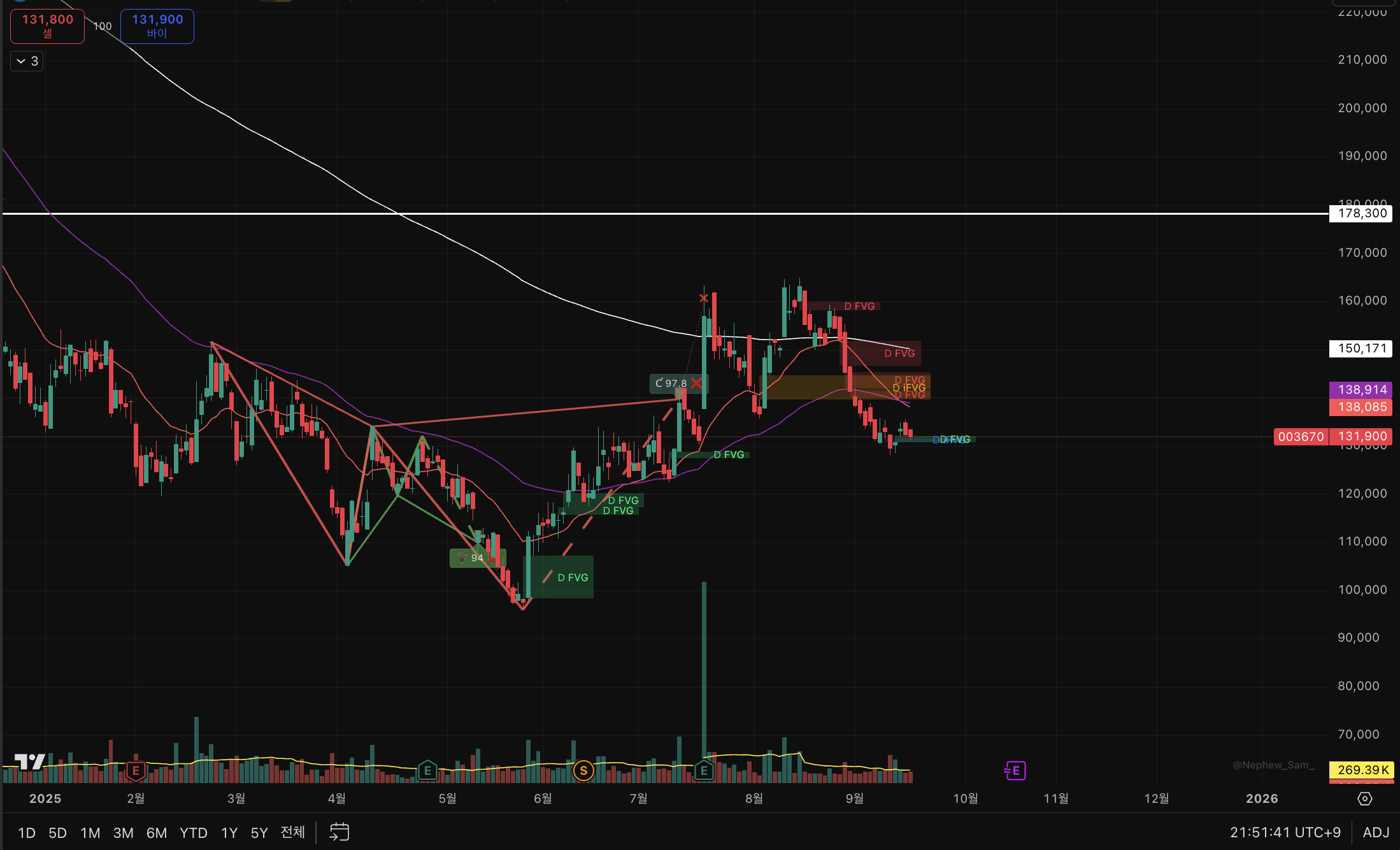Open the go-to-date calendar icon

coord(339,832)
